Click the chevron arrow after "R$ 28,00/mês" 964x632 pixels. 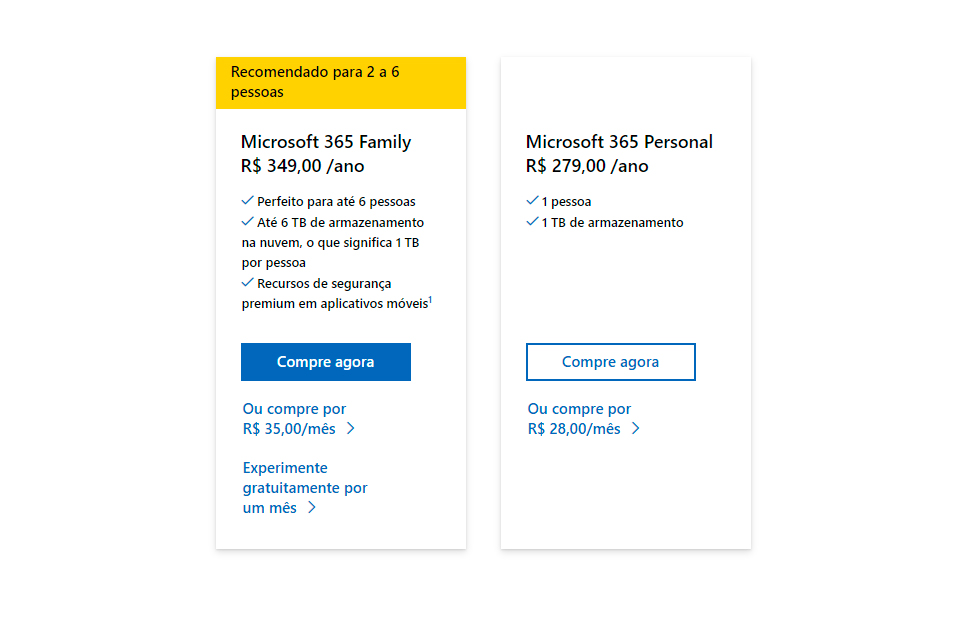636,429
